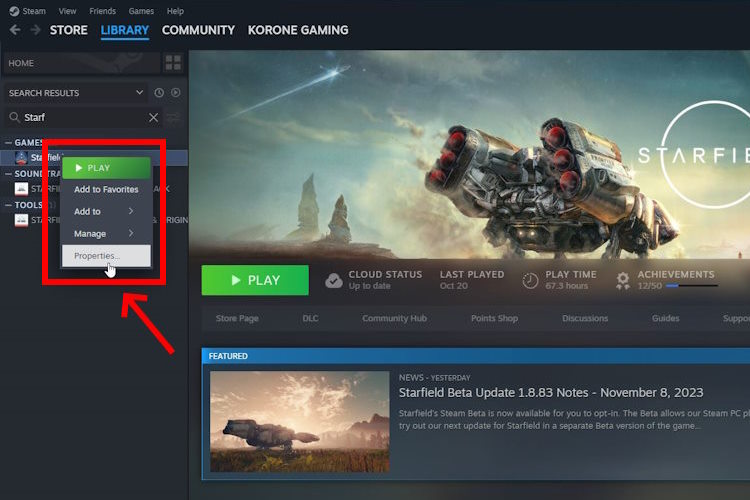This screenshot has height=500, width=750.
Task: Click the Steam logo icon in menu bar
Action: click(x=14, y=11)
